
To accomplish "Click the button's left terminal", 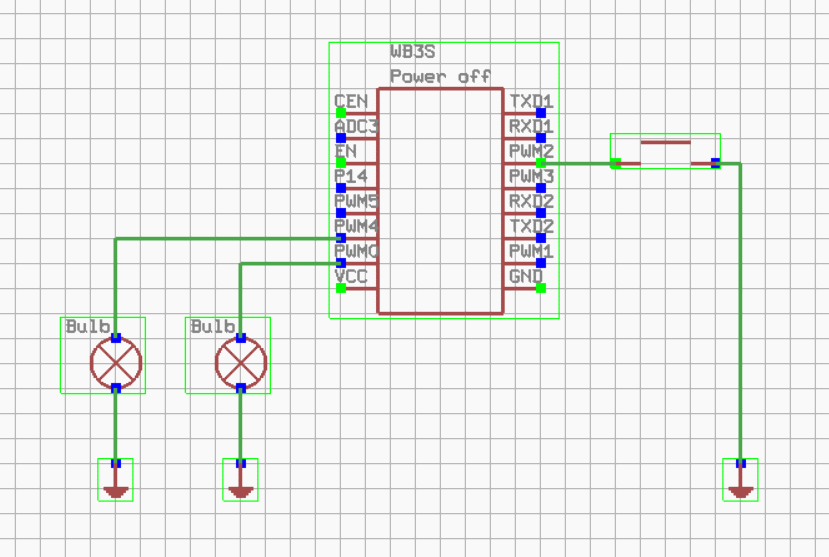I will [615, 163].
